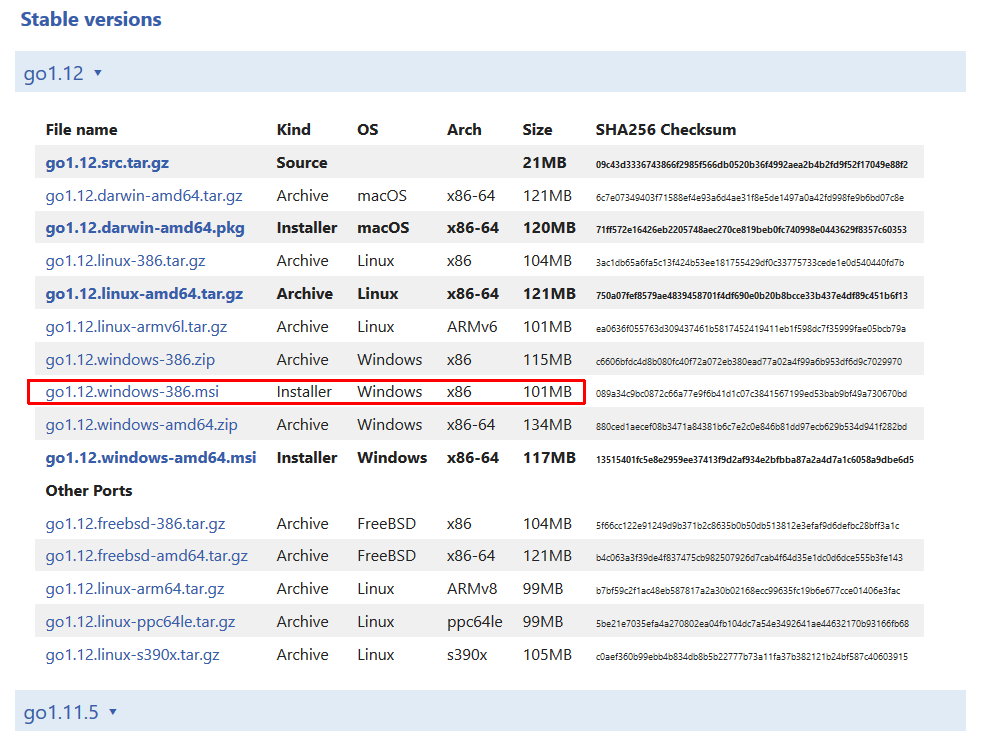The image size is (982, 755).
Task: Click s390x arch cell
Action: pyautogui.click(x=467, y=655)
